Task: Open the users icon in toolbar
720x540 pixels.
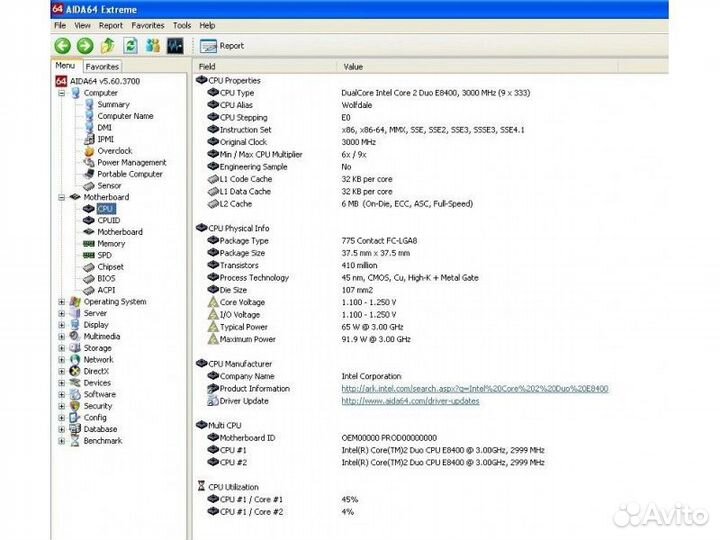Action: pyautogui.click(x=153, y=46)
